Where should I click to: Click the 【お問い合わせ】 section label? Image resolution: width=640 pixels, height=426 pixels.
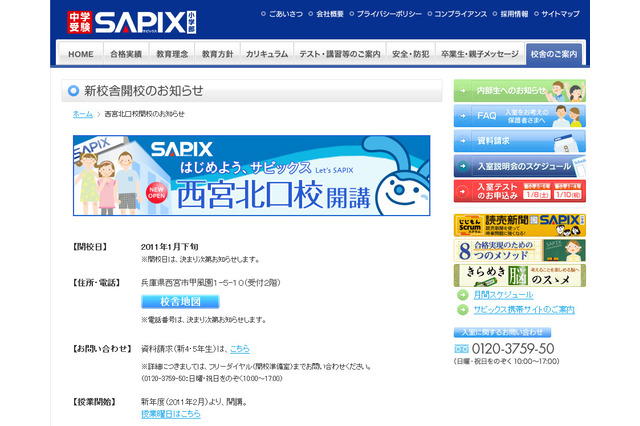pos(102,349)
